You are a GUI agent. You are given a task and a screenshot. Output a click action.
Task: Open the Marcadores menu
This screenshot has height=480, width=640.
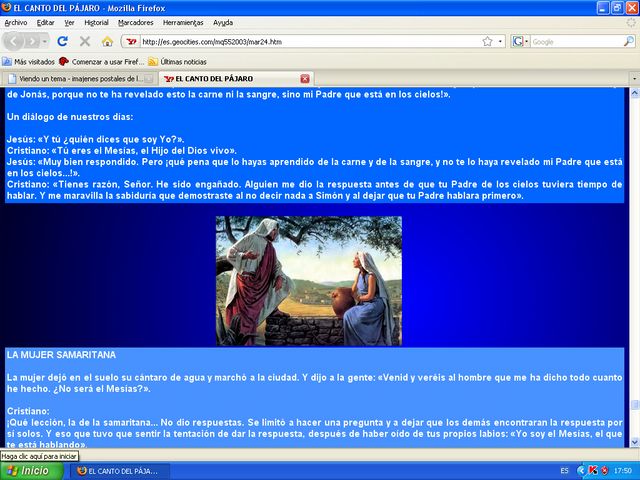point(136,22)
